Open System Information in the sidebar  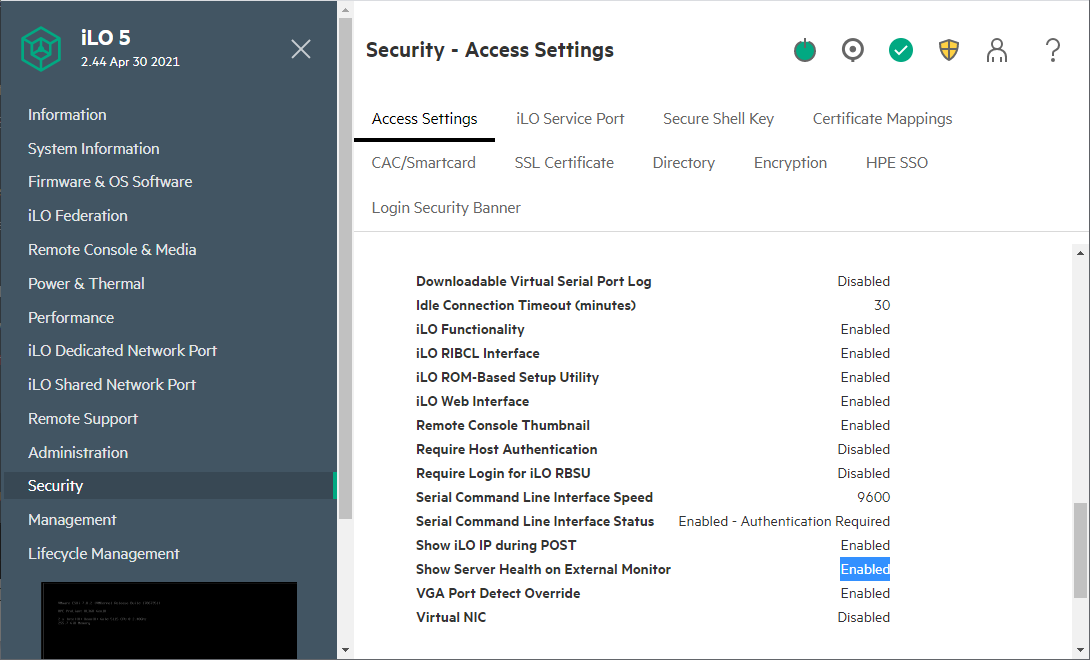93,149
